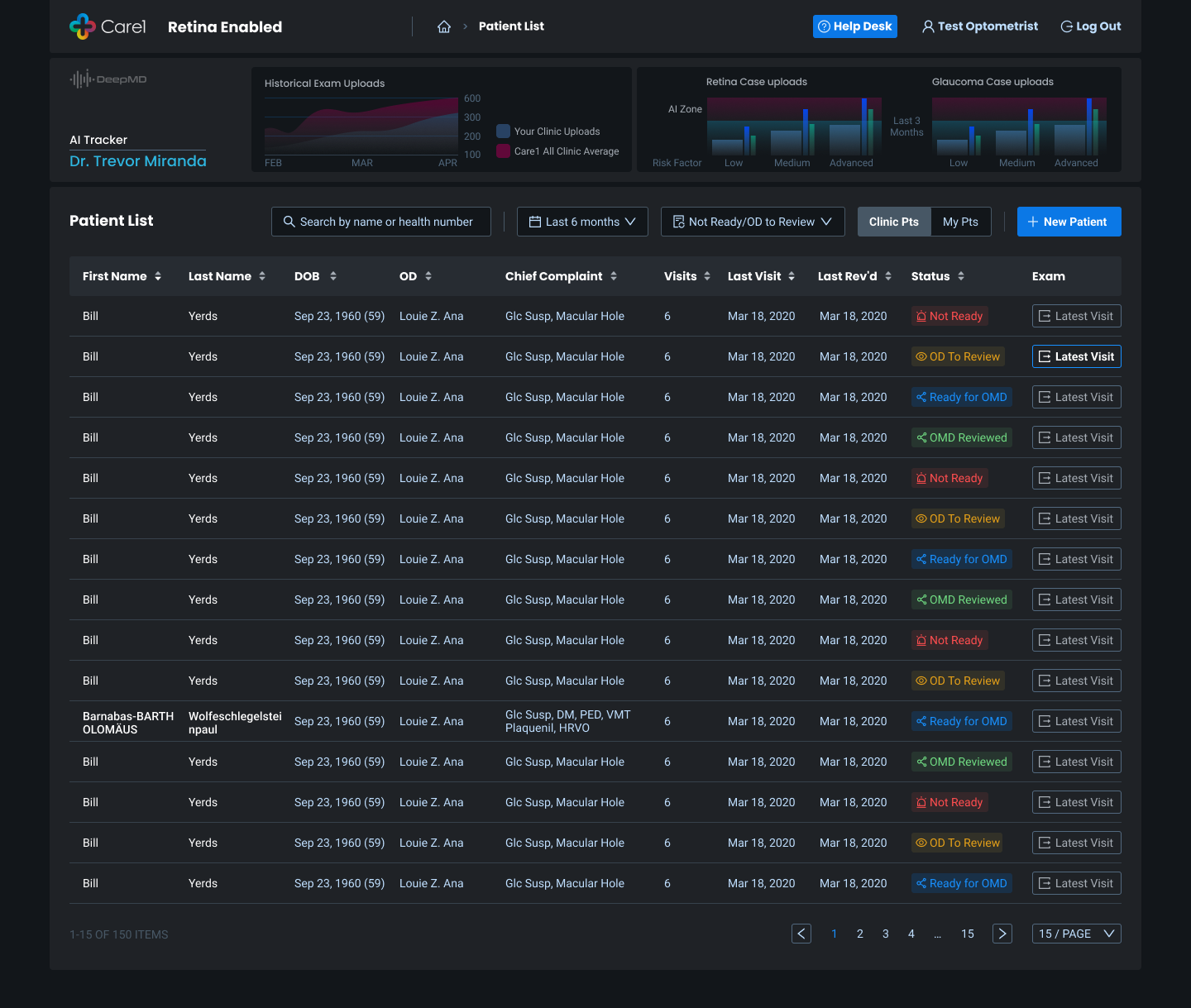
Task: Open the 15 / PAGE dropdown
Action: point(1076,934)
